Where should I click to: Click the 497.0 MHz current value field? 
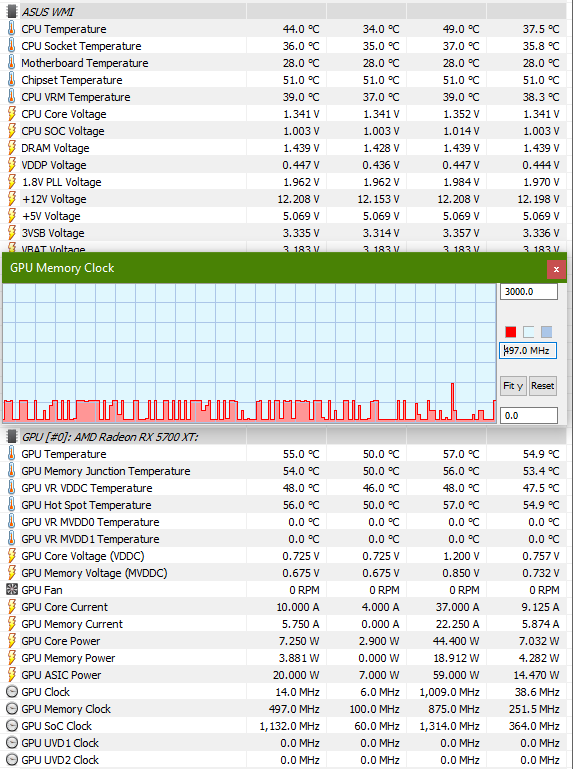(528, 351)
